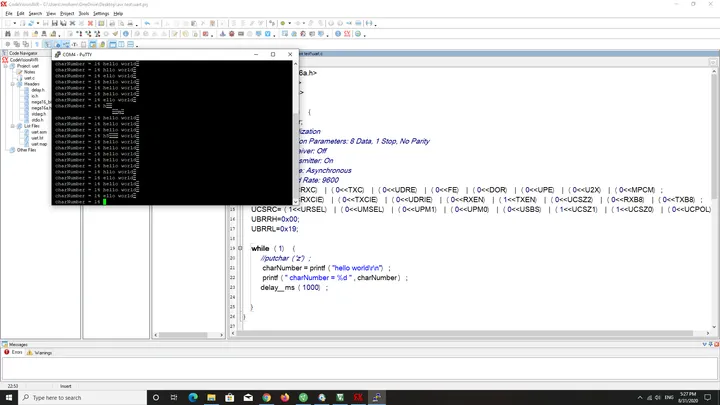This screenshot has width=720, height=405.
Task: Click the chip programmer icon
Action: tap(241, 34)
